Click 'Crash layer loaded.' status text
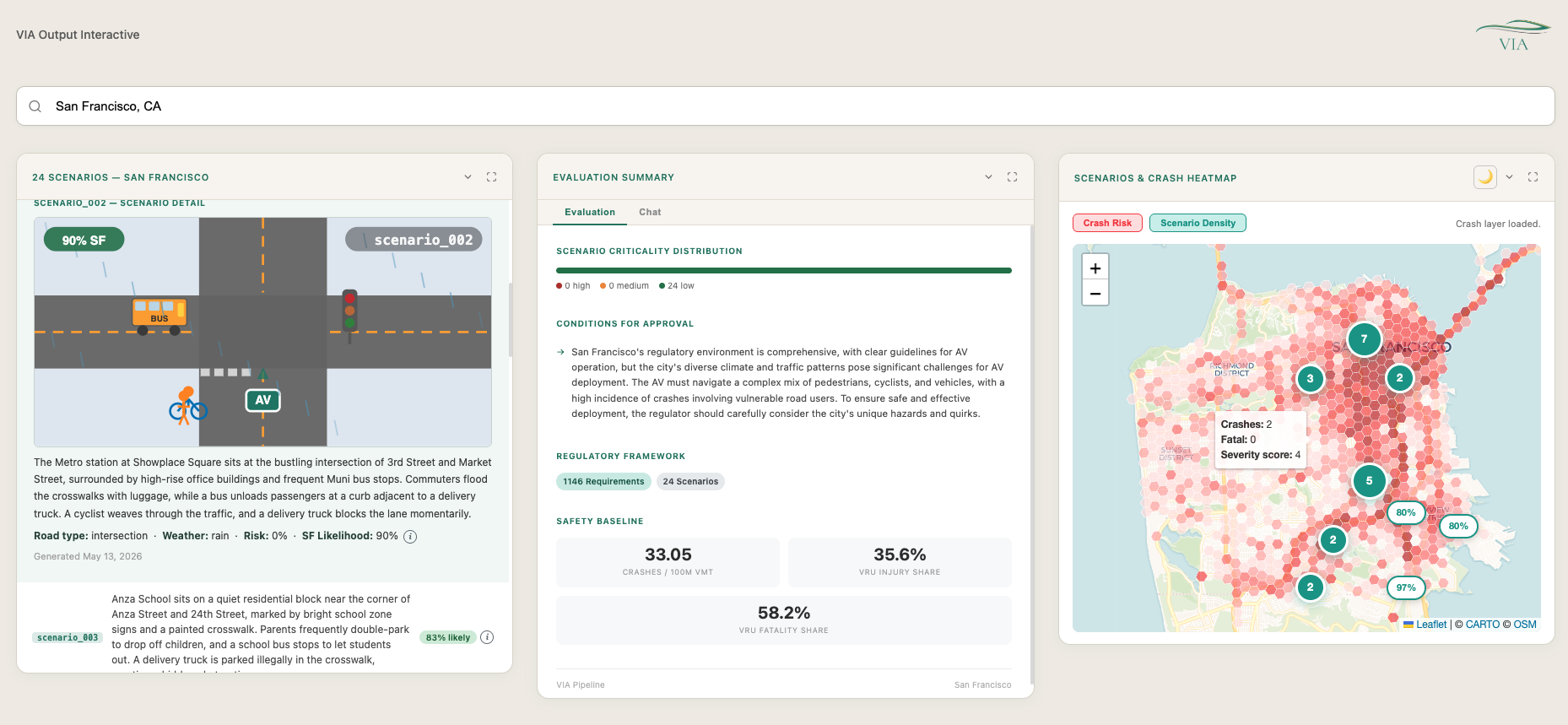The width and height of the screenshot is (1568, 725). pos(1498,224)
